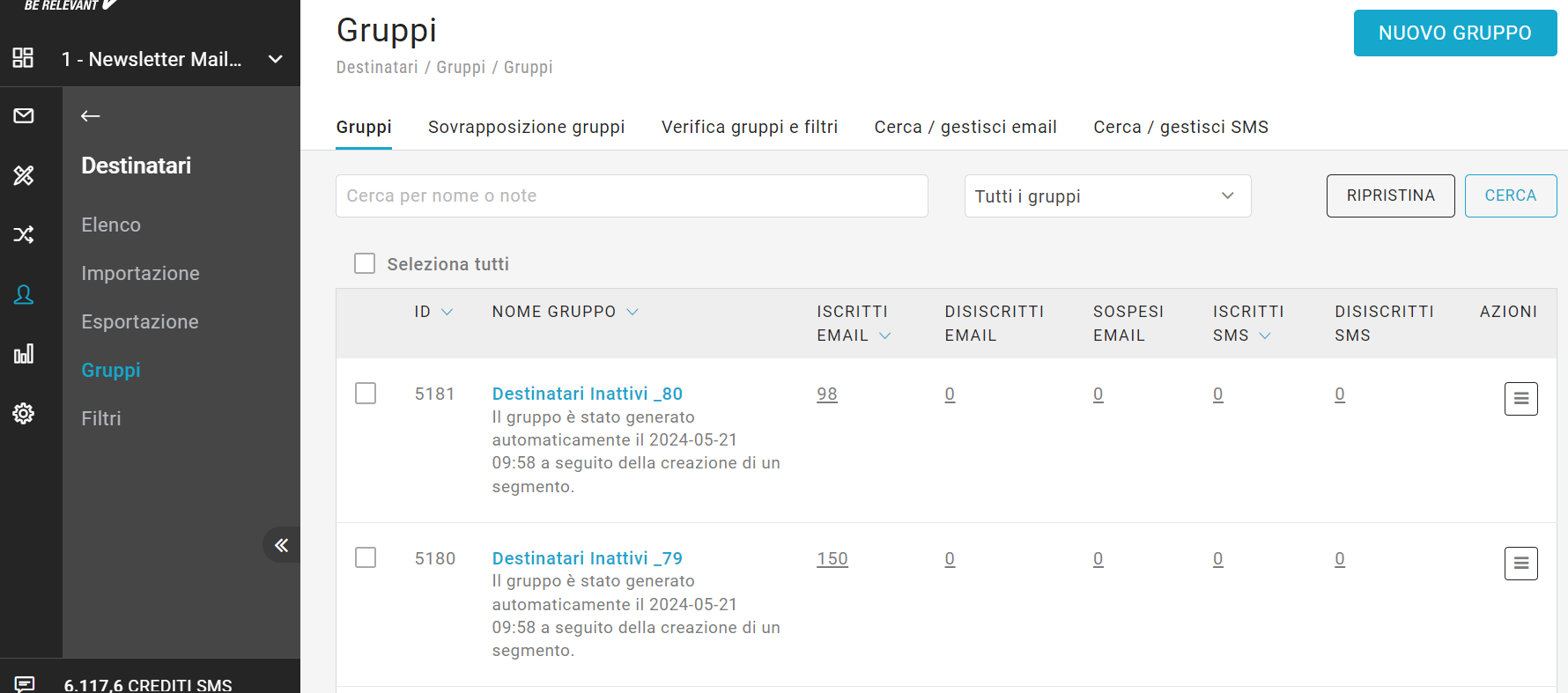This screenshot has width=1568, height=693.
Task: Collapse the sidebar with double chevron
Action: [x=281, y=545]
